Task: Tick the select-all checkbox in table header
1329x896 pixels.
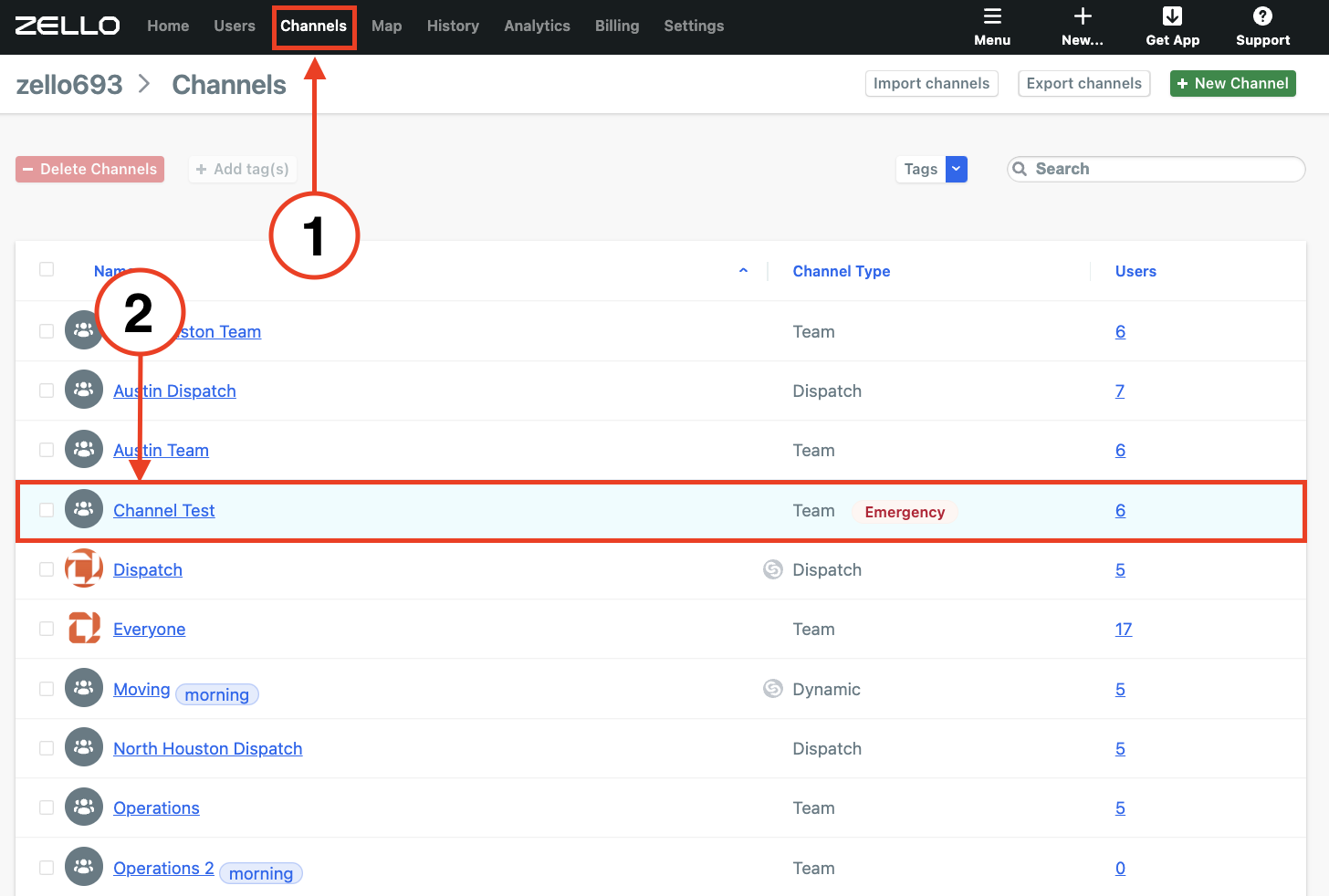Action: pyautogui.click(x=47, y=269)
